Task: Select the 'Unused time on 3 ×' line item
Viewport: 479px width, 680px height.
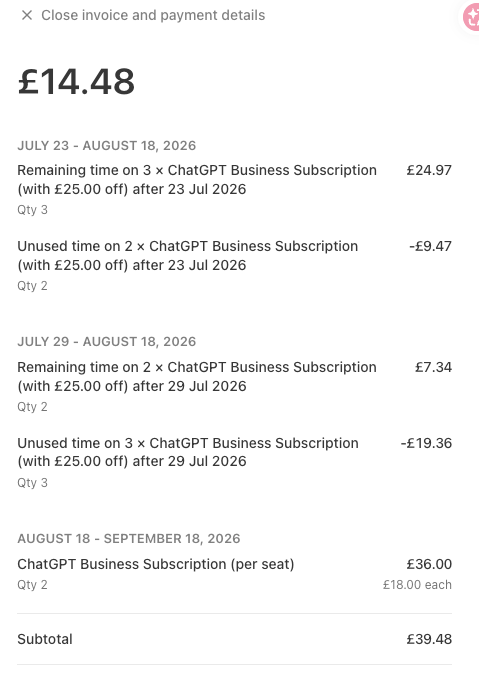Action: pyautogui.click(x=188, y=452)
